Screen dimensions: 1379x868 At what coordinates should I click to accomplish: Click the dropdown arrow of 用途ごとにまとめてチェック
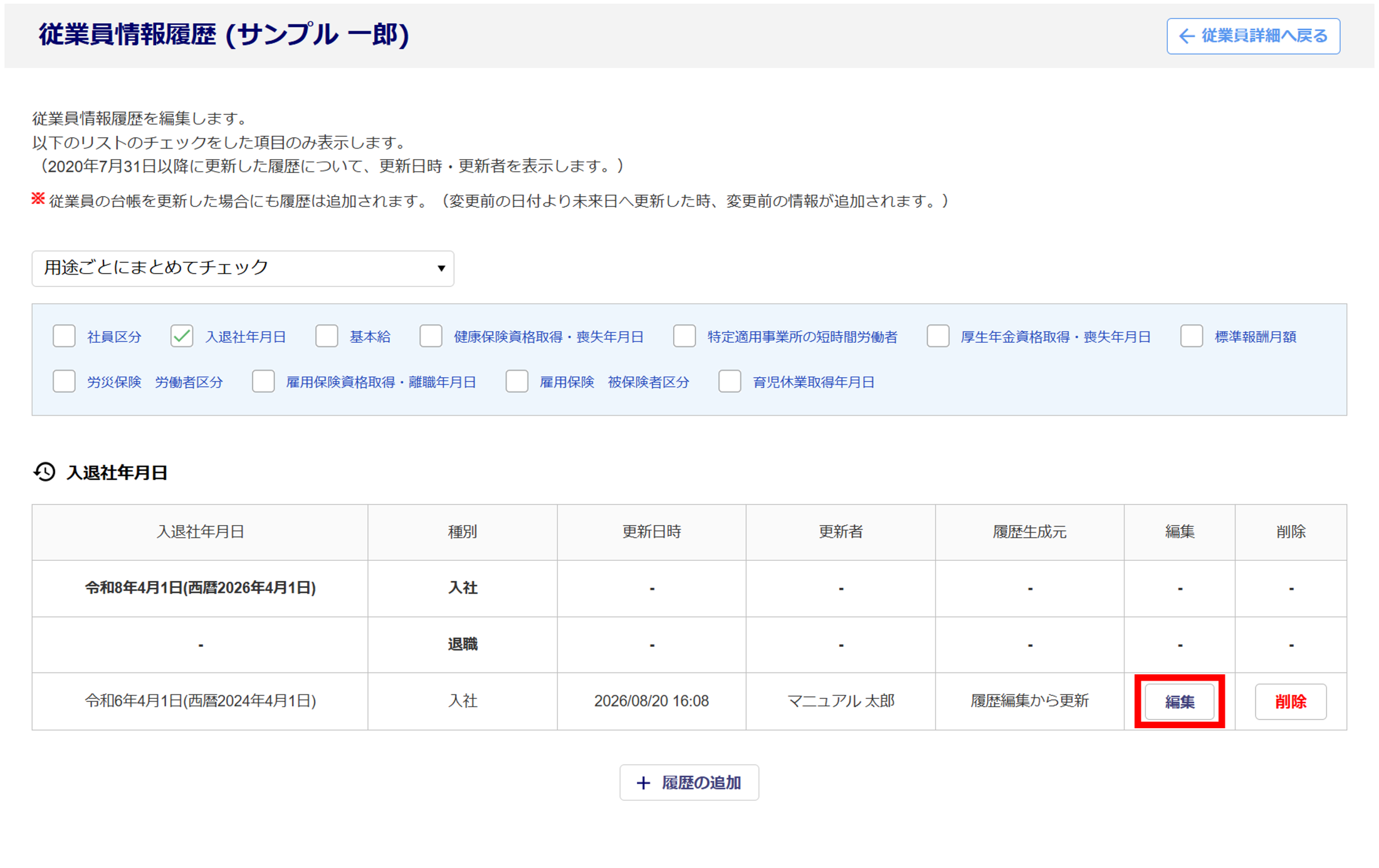point(441,268)
